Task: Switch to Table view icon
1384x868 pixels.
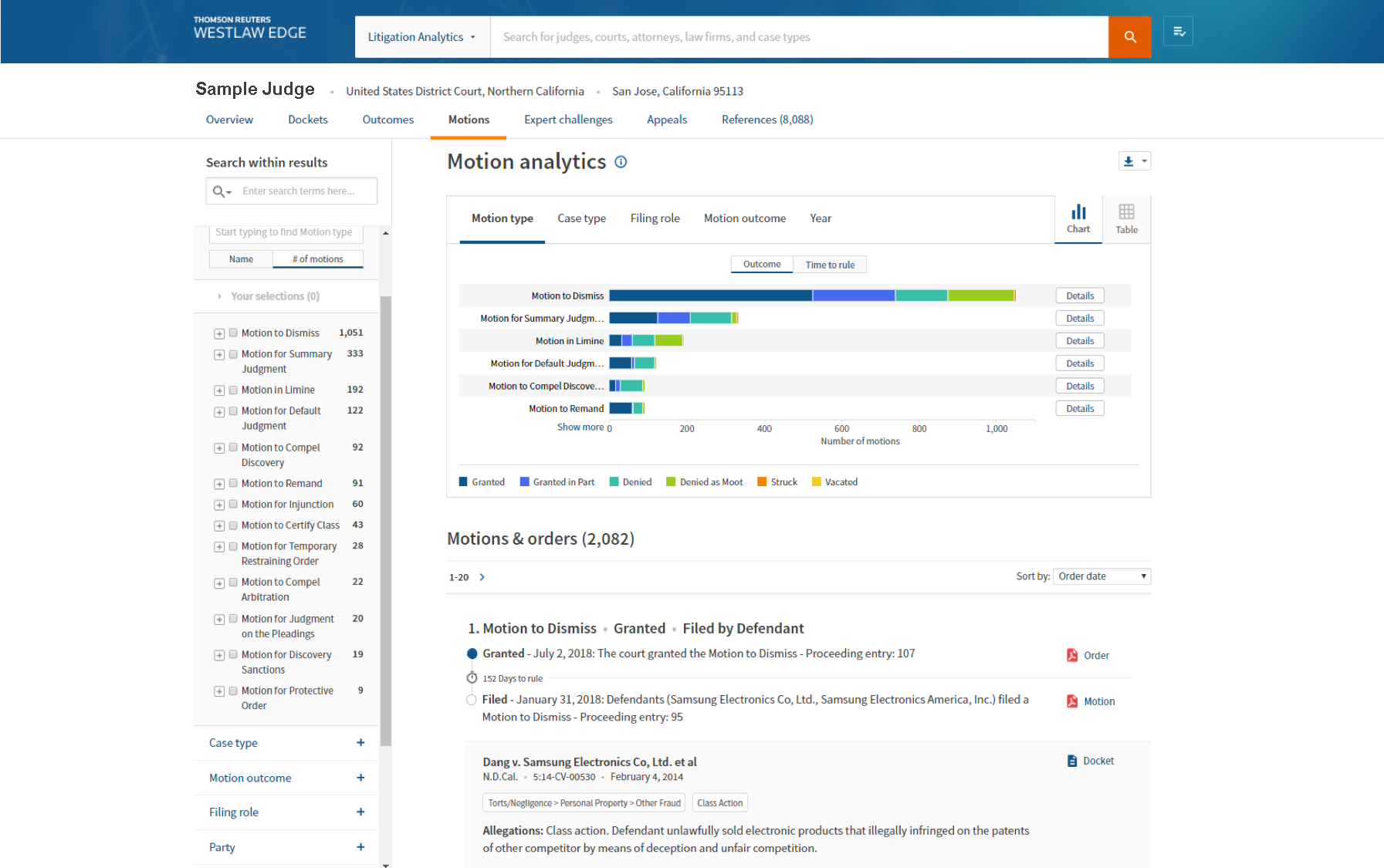Action: (1126, 218)
